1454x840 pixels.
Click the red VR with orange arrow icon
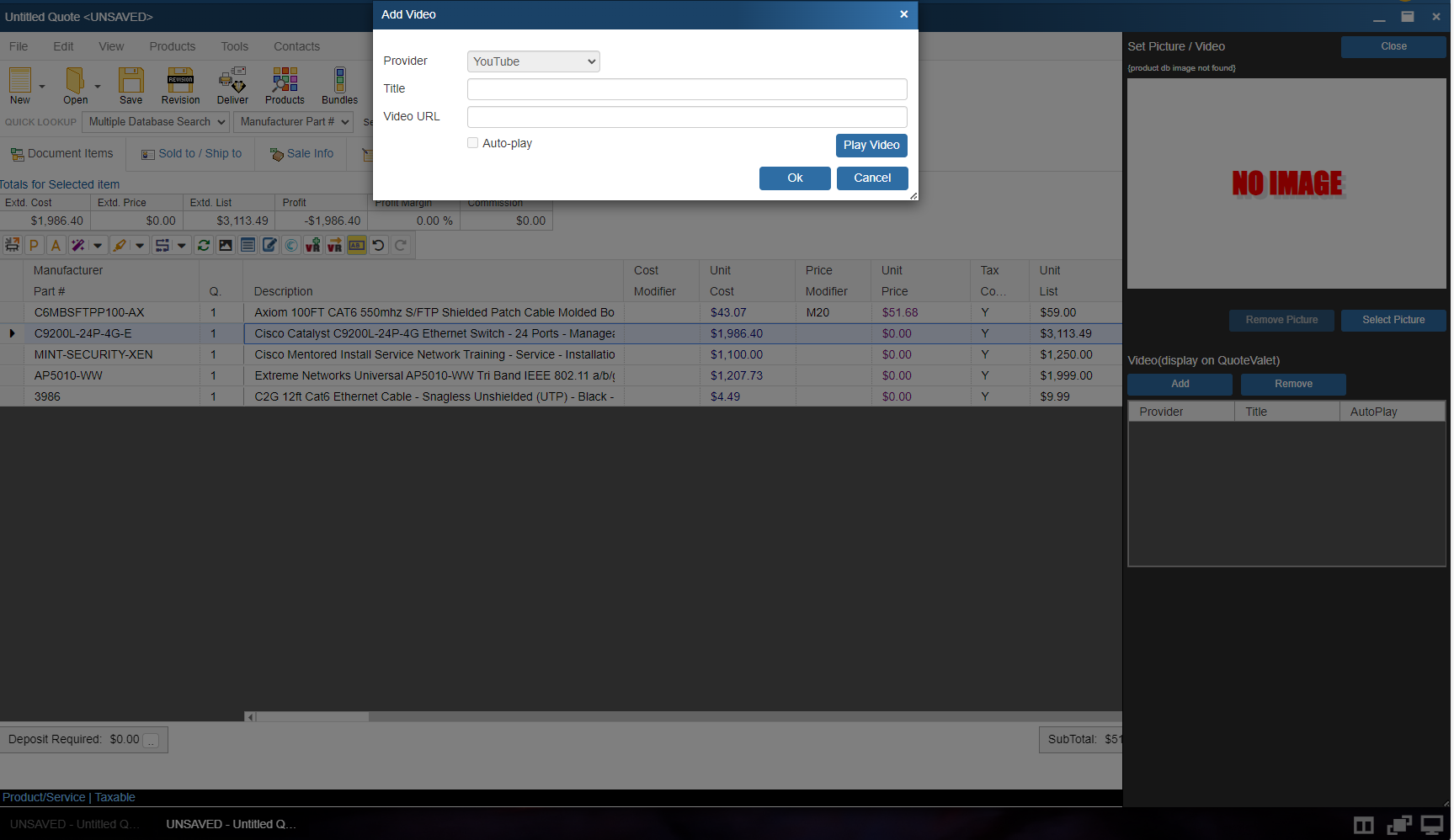click(335, 245)
